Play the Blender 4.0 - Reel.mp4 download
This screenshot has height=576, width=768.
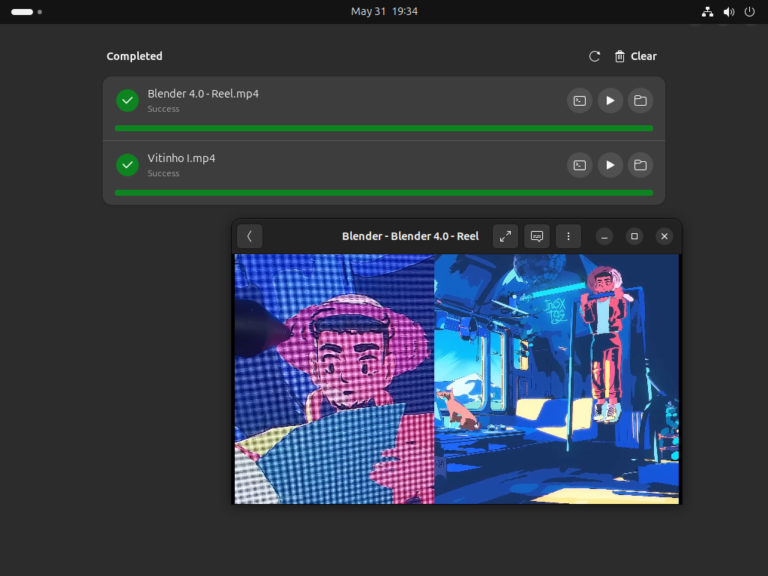pos(610,101)
